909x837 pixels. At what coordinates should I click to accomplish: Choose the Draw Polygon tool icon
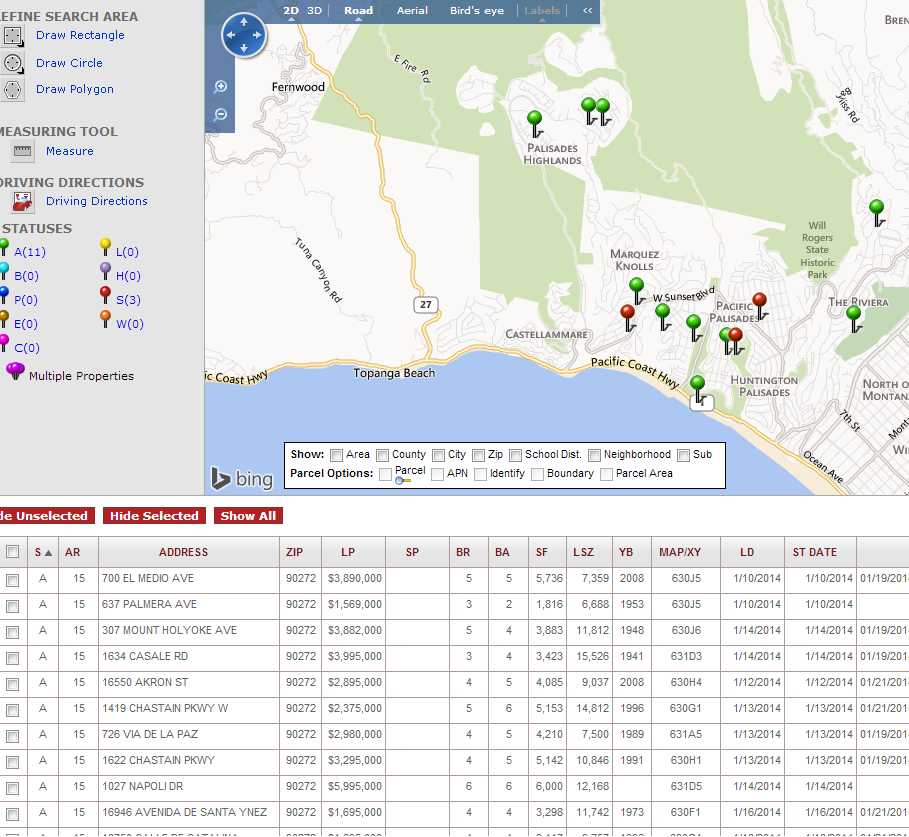coord(12,90)
